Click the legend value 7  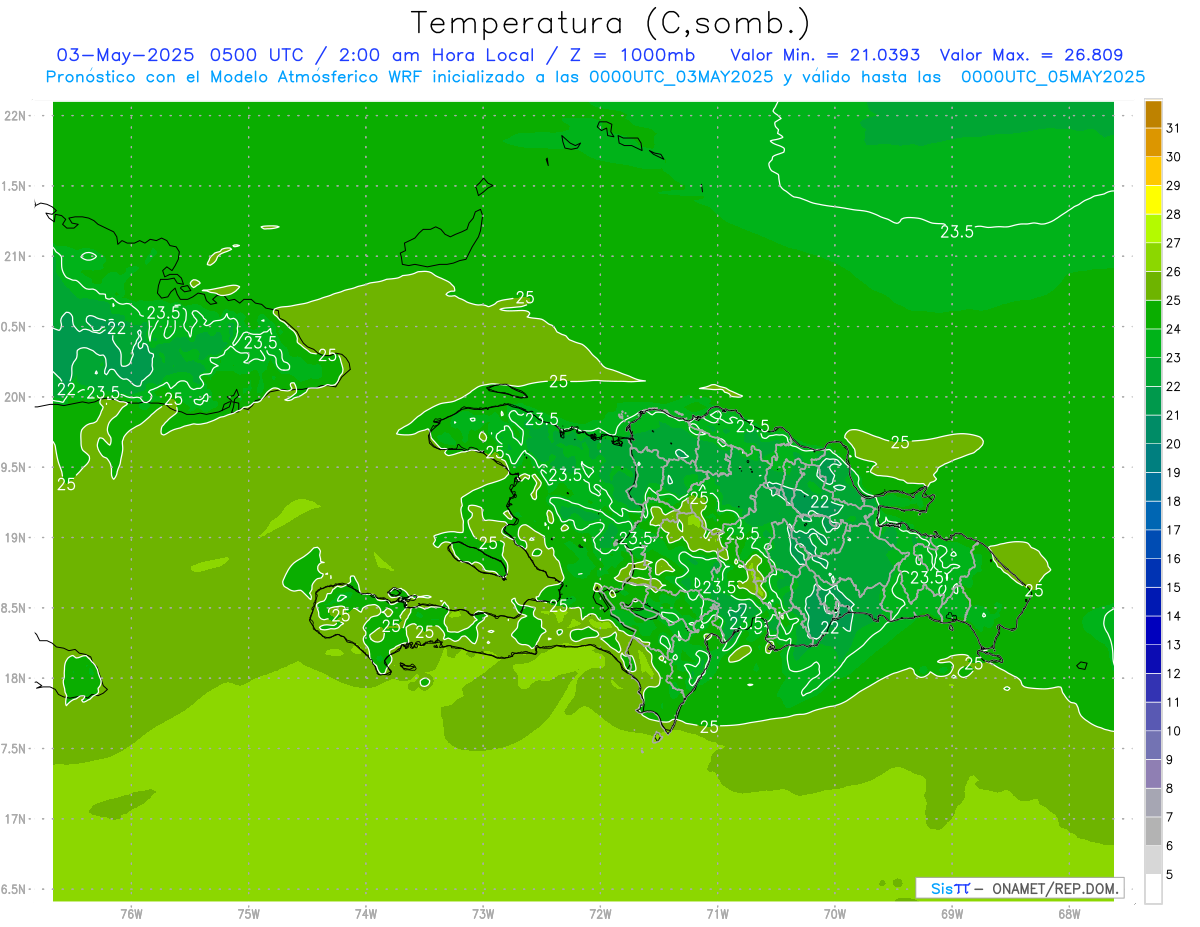[1170, 818]
